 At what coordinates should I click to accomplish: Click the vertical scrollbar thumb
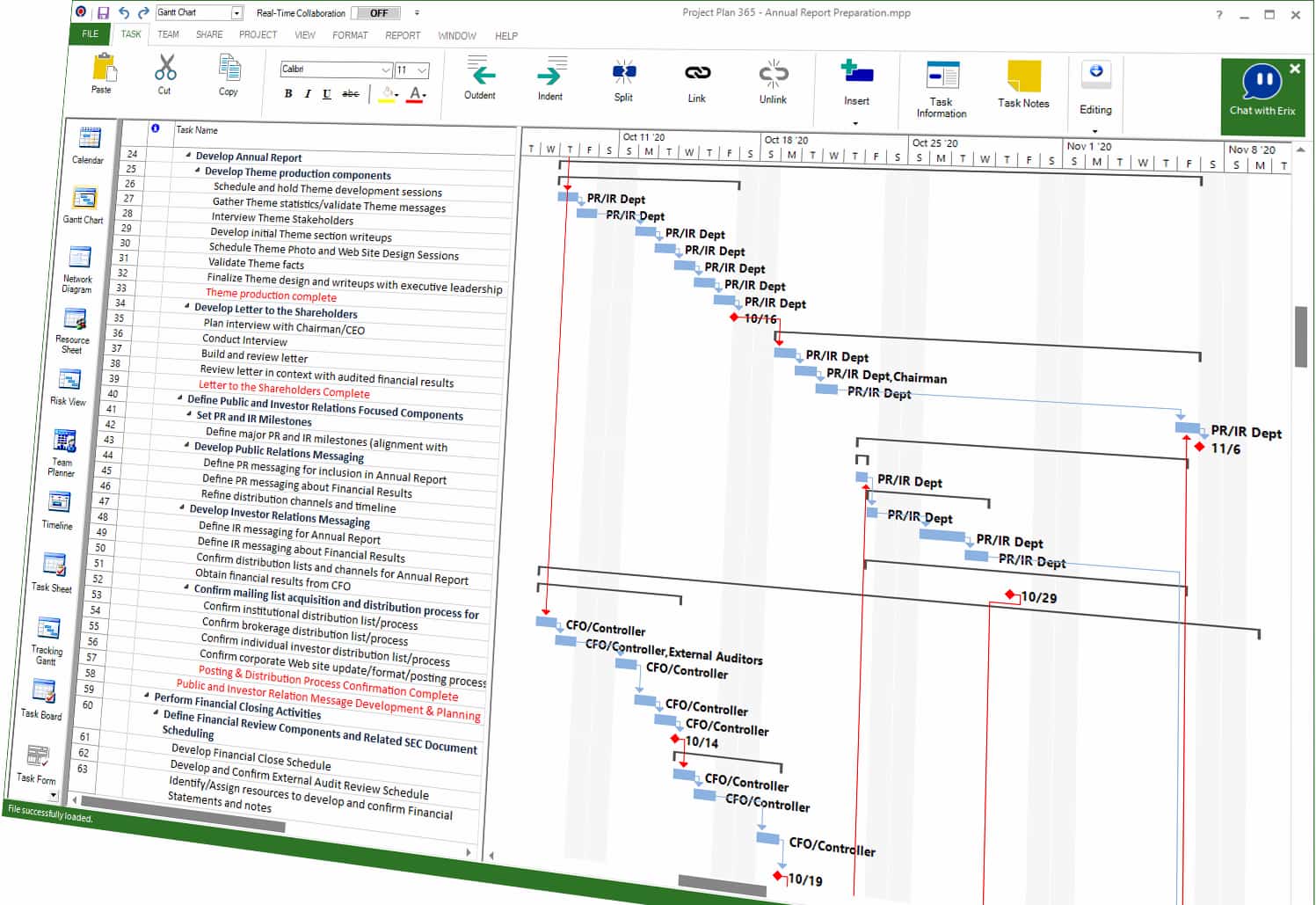pos(1301,336)
